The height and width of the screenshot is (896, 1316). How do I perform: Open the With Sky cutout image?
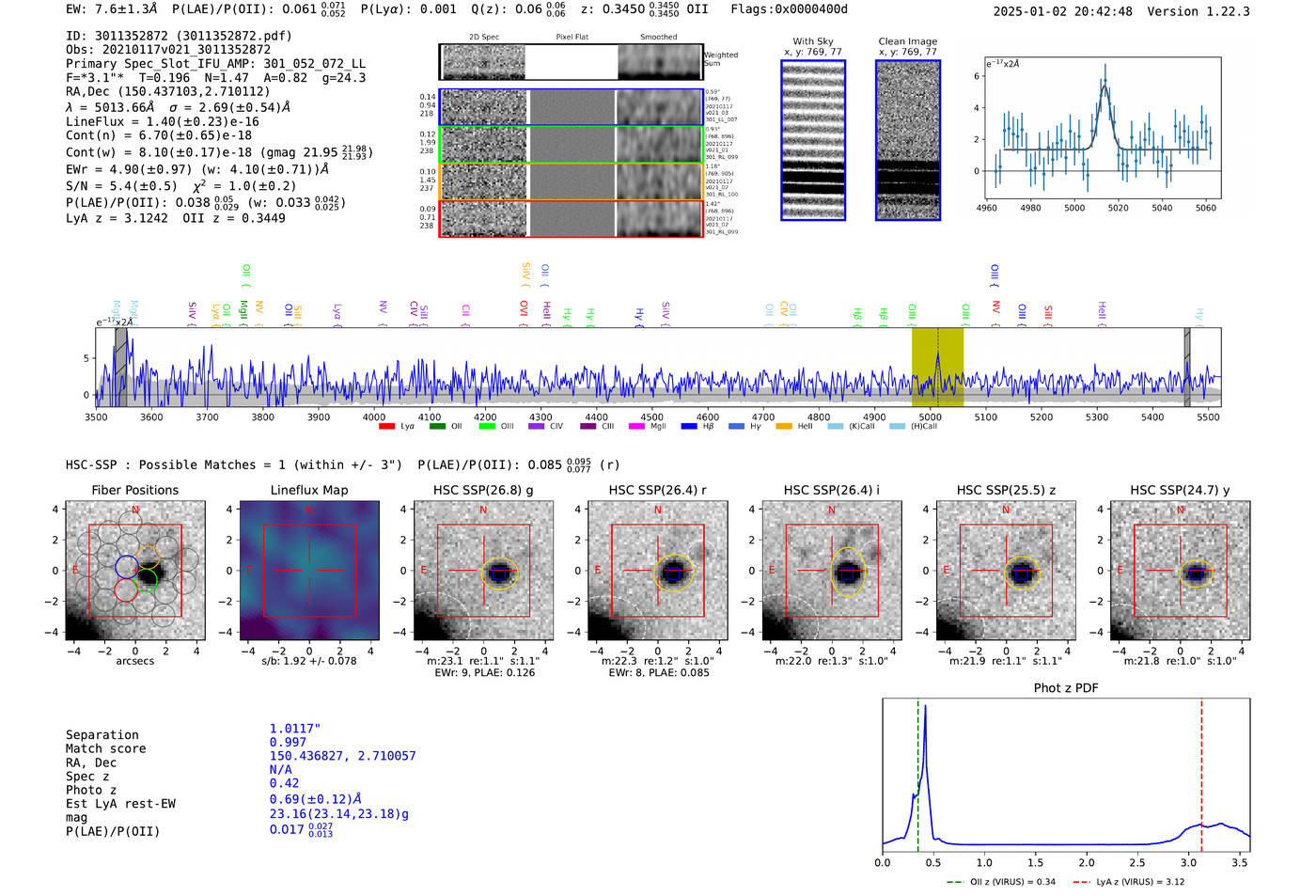click(x=813, y=140)
